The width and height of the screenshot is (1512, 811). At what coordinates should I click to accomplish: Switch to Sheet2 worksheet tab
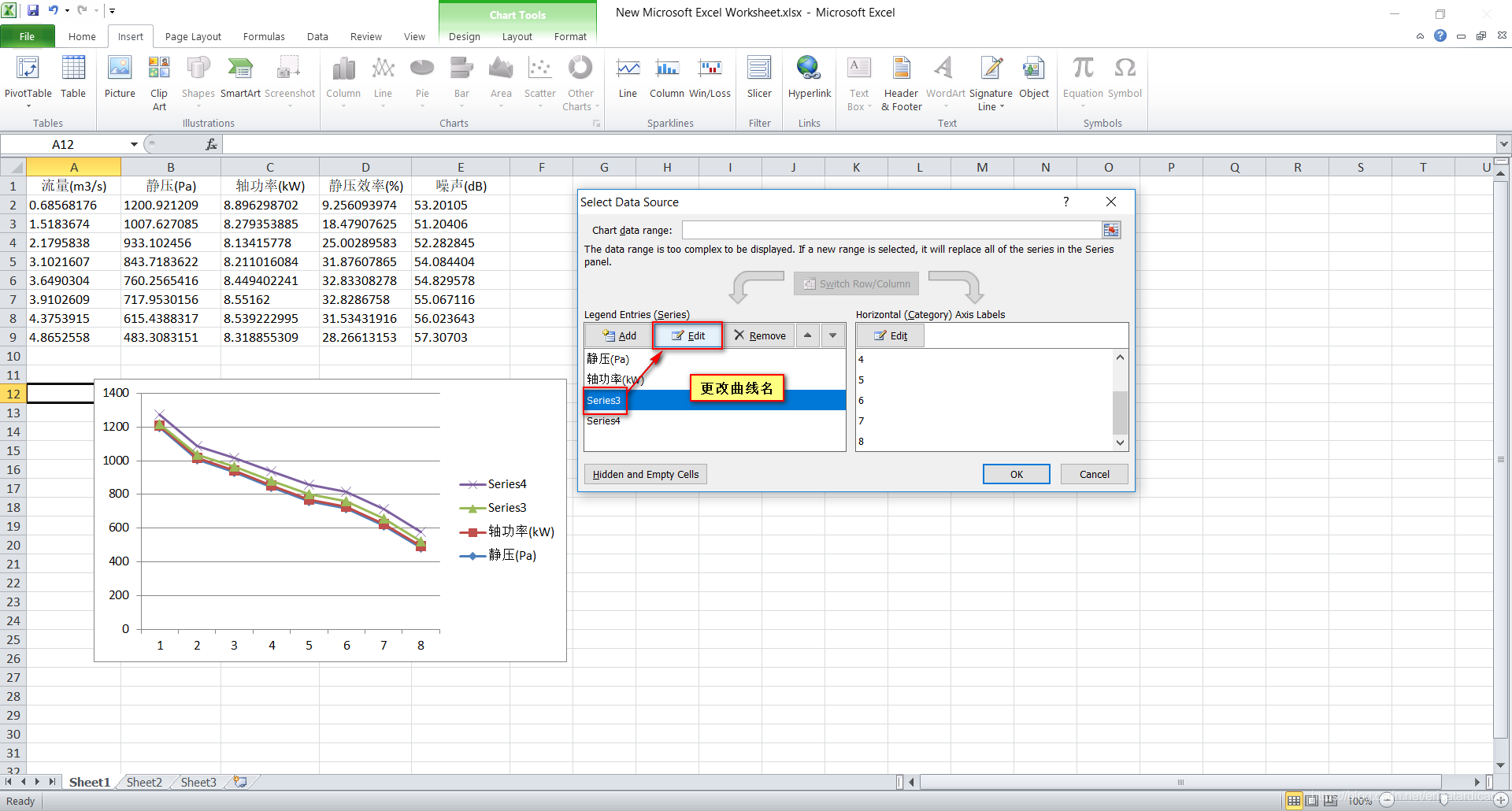[x=144, y=782]
